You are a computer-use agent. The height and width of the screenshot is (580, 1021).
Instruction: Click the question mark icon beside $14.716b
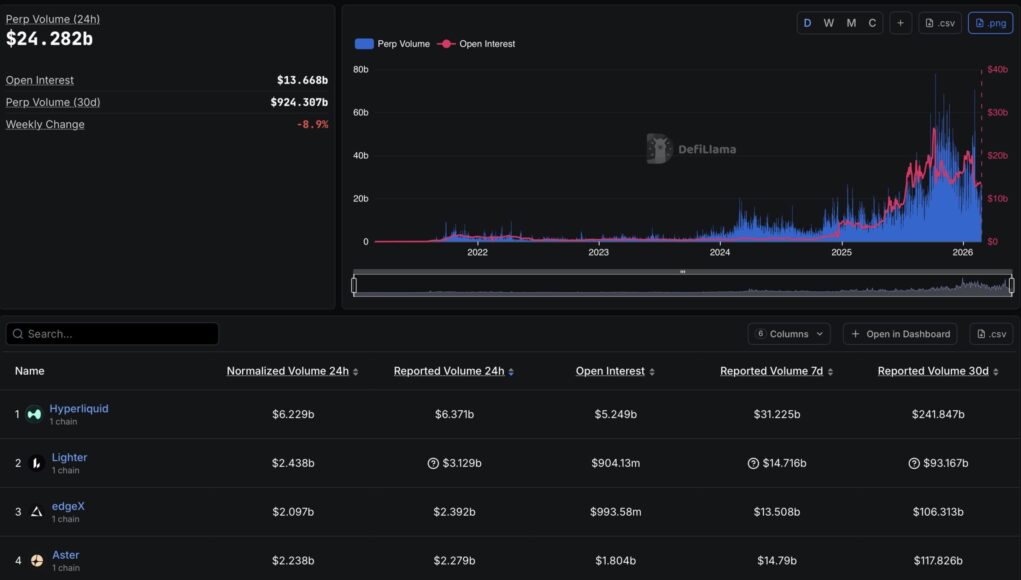point(753,463)
